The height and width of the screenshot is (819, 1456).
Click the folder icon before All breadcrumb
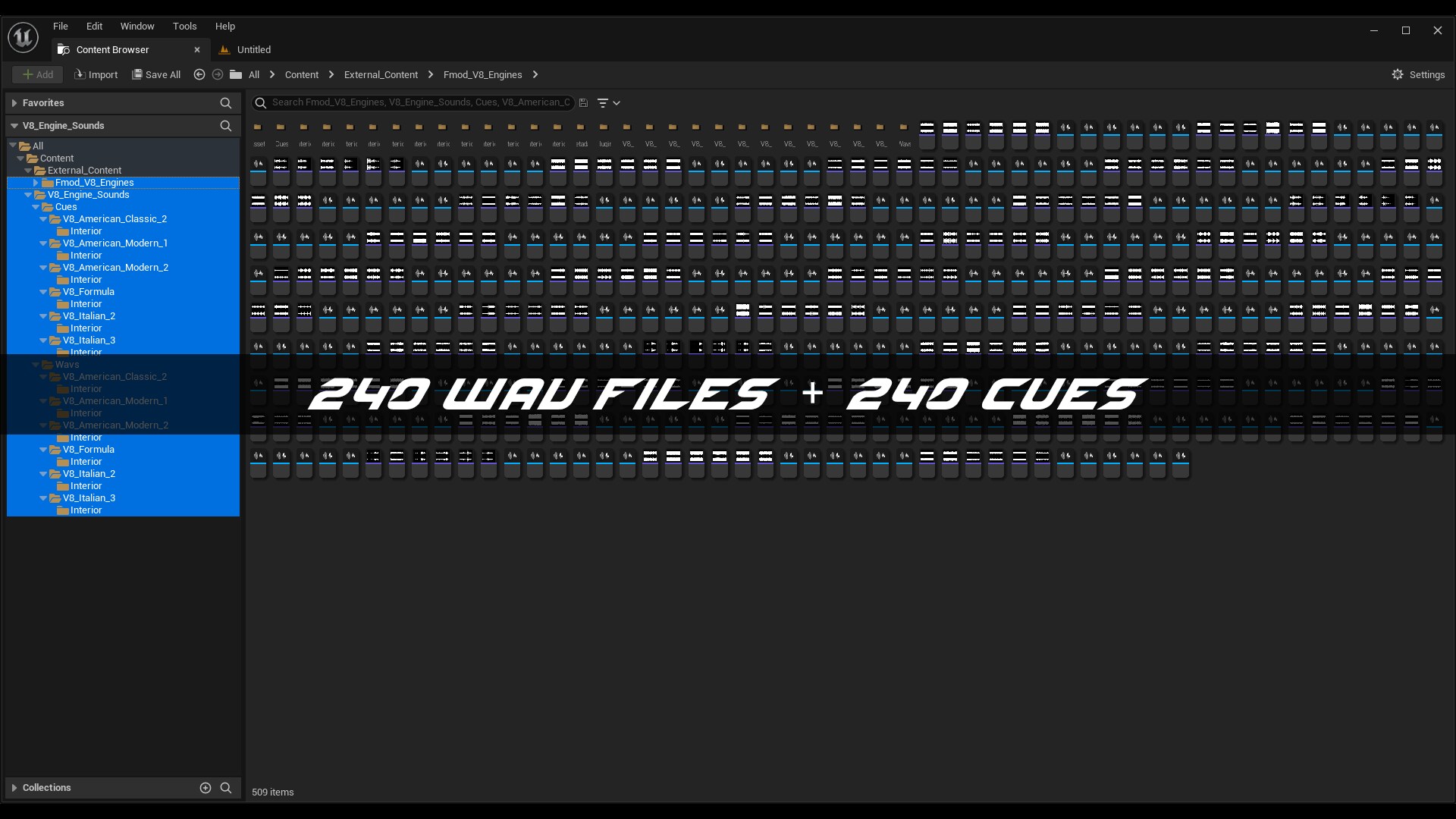tap(236, 74)
